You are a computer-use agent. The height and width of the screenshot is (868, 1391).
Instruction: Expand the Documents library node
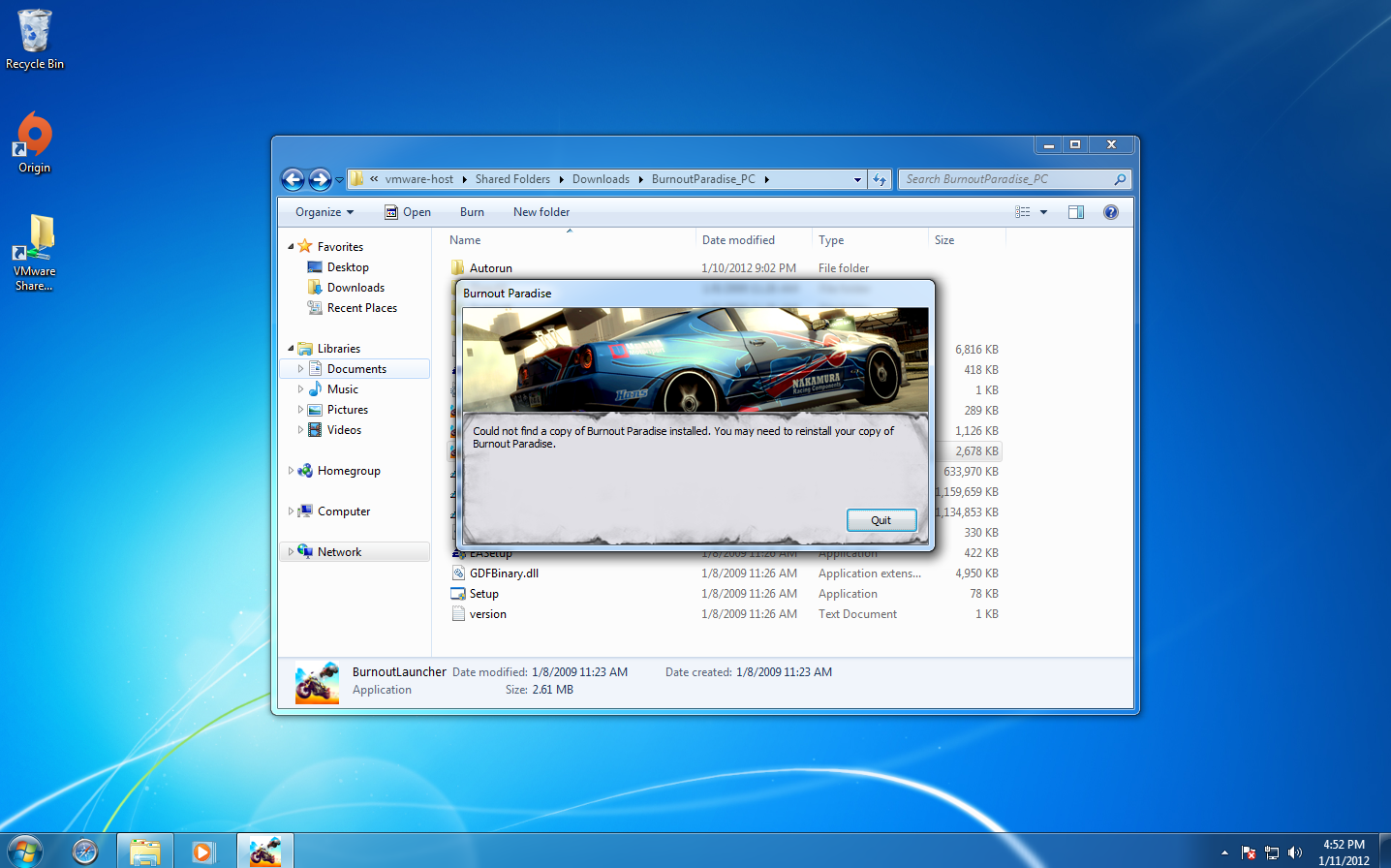[x=300, y=369]
